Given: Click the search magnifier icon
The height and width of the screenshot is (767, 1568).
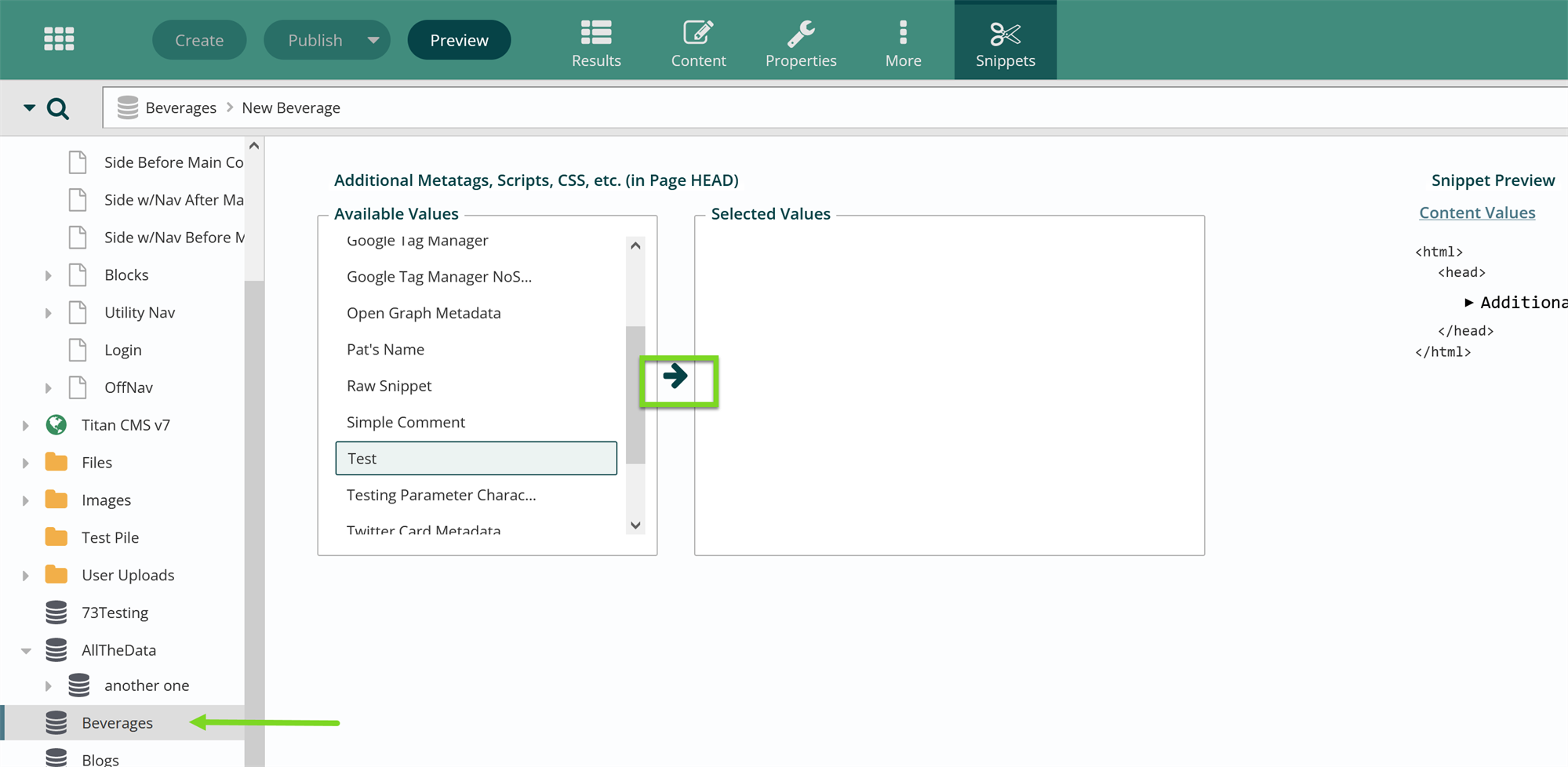Looking at the screenshot, I should coord(58,108).
